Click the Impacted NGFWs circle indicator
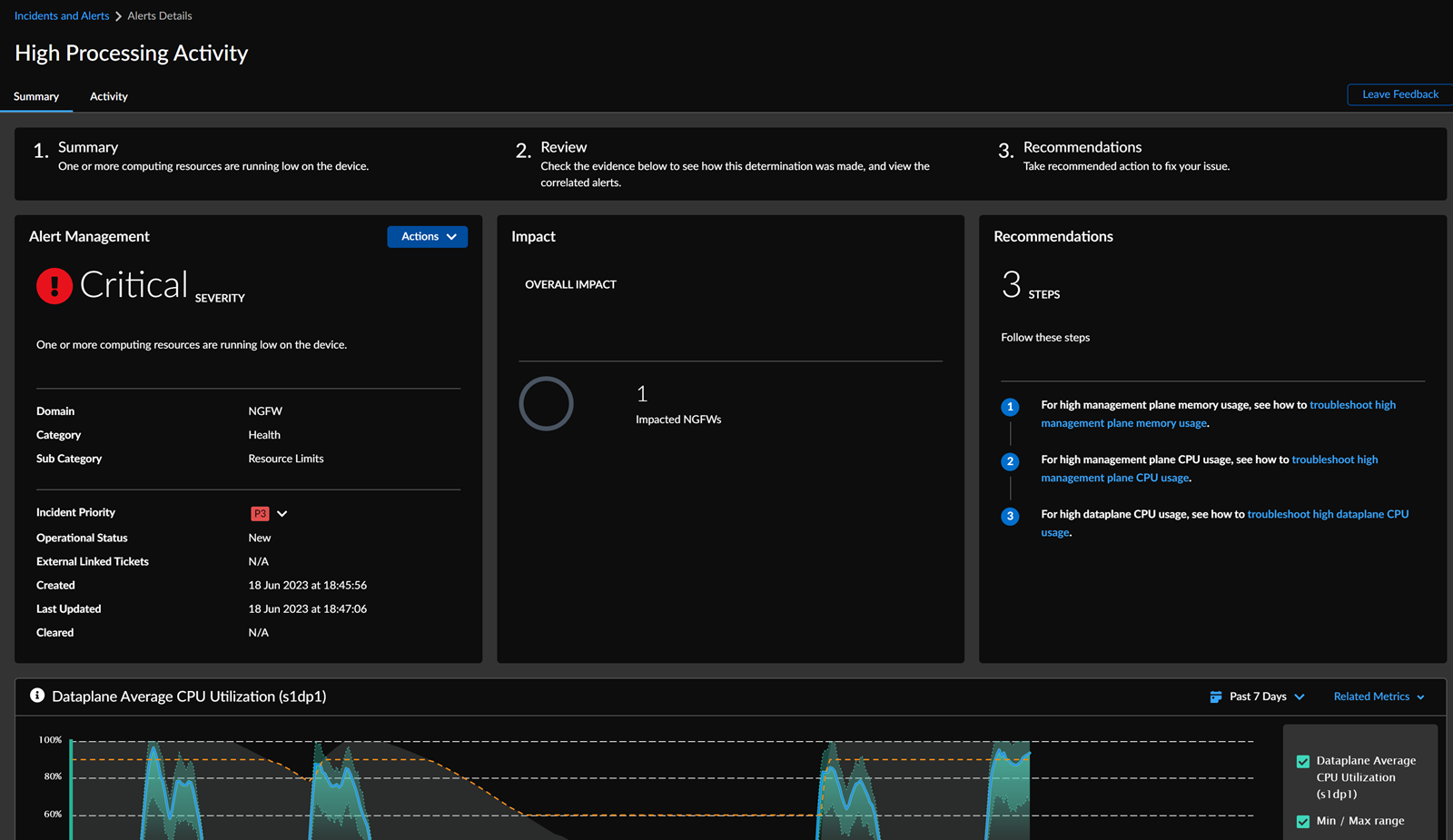This screenshot has width=1453, height=840. tap(546, 403)
